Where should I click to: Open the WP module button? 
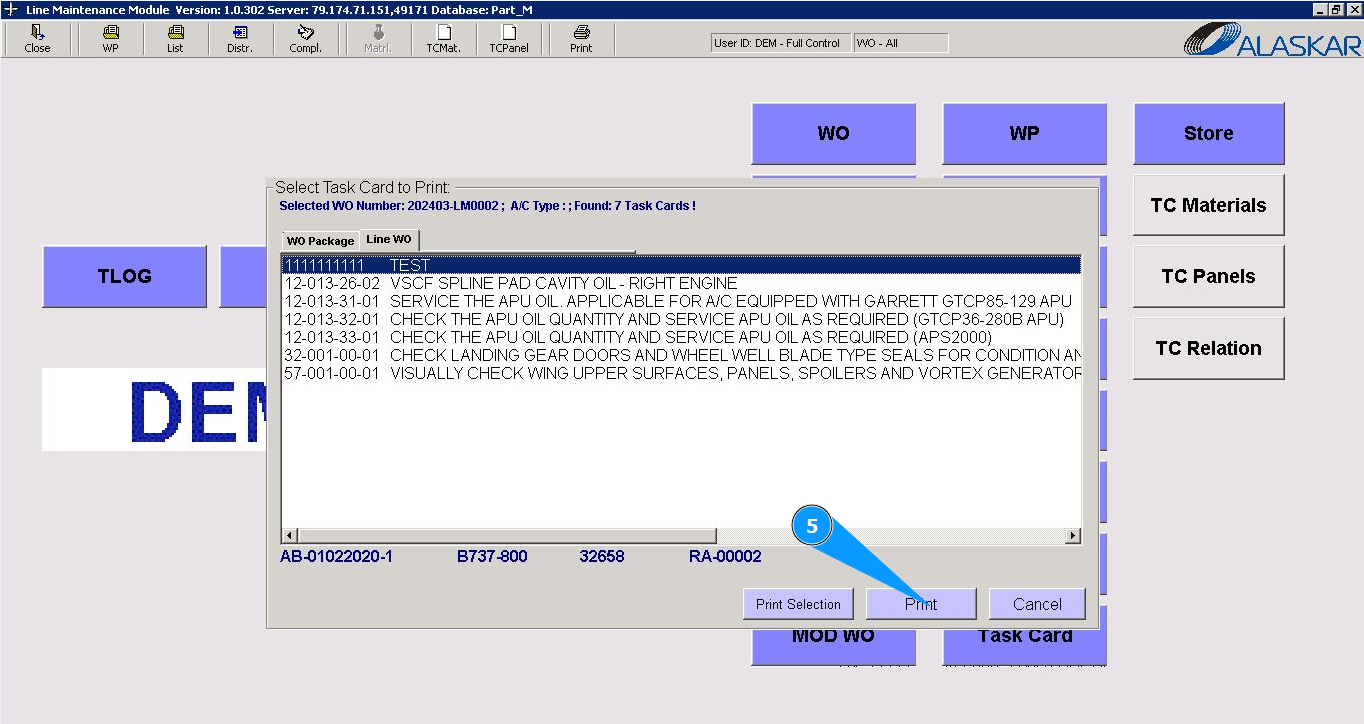[x=1024, y=133]
